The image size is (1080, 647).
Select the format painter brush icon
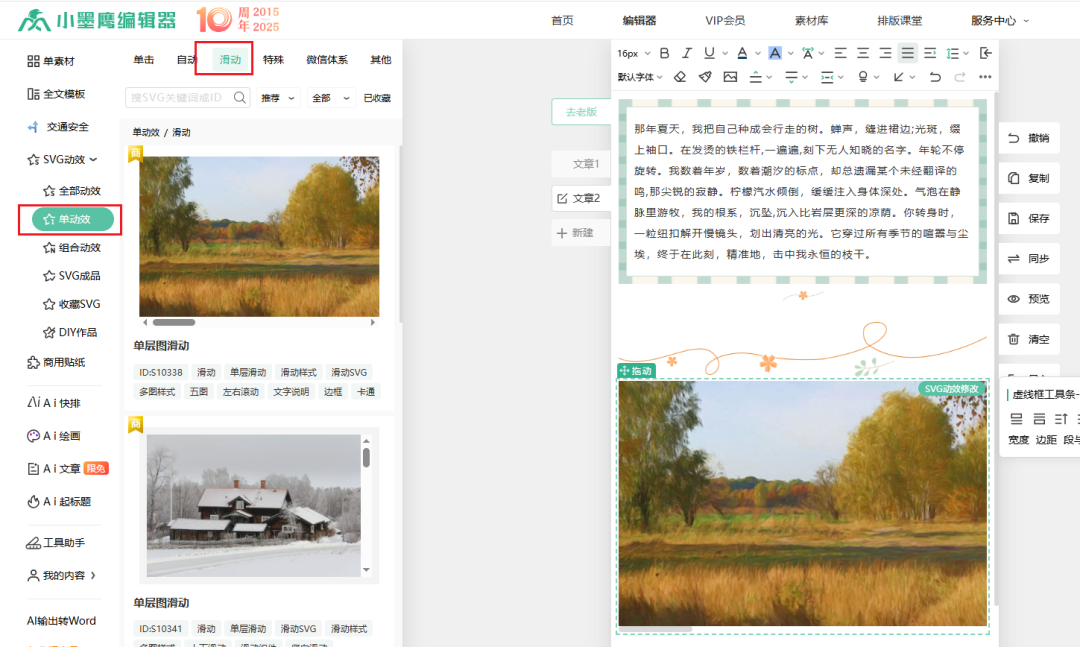pos(705,76)
